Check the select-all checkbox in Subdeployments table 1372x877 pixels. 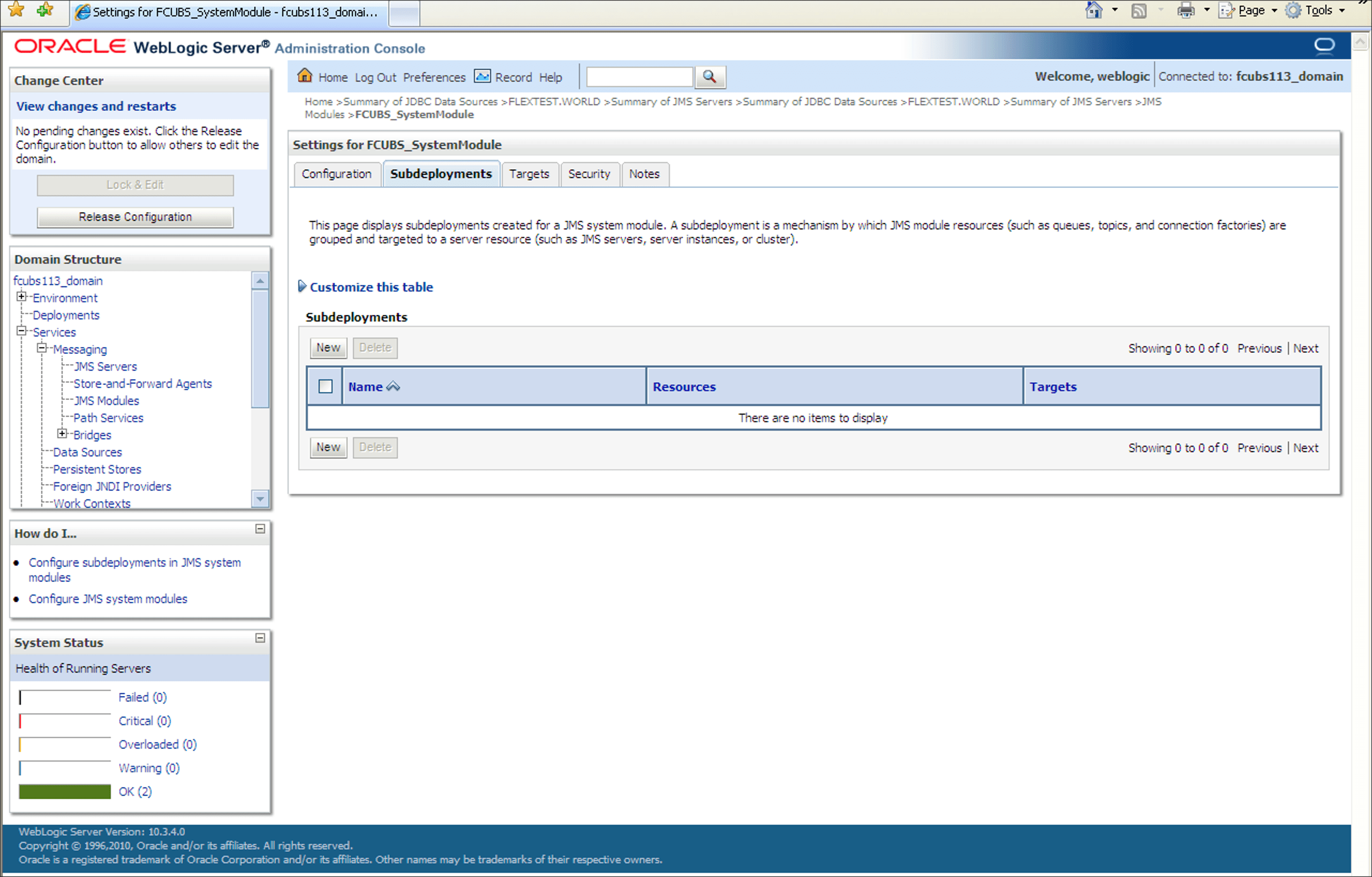pyautogui.click(x=326, y=387)
